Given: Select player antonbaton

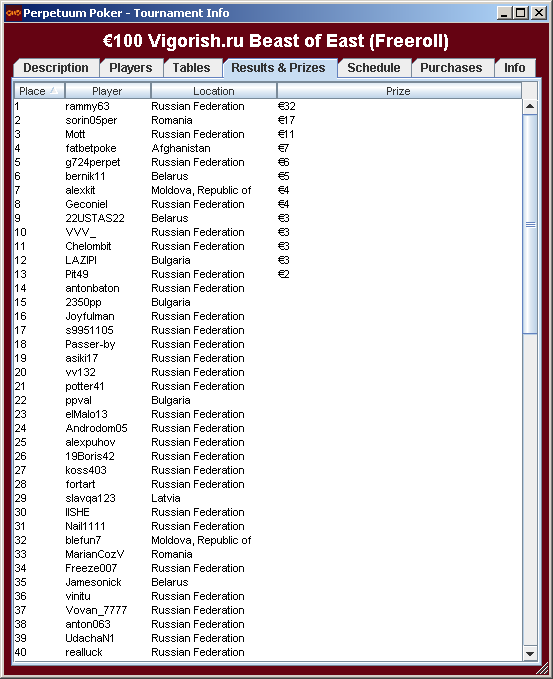Looking at the screenshot, I should click(x=92, y=288).
